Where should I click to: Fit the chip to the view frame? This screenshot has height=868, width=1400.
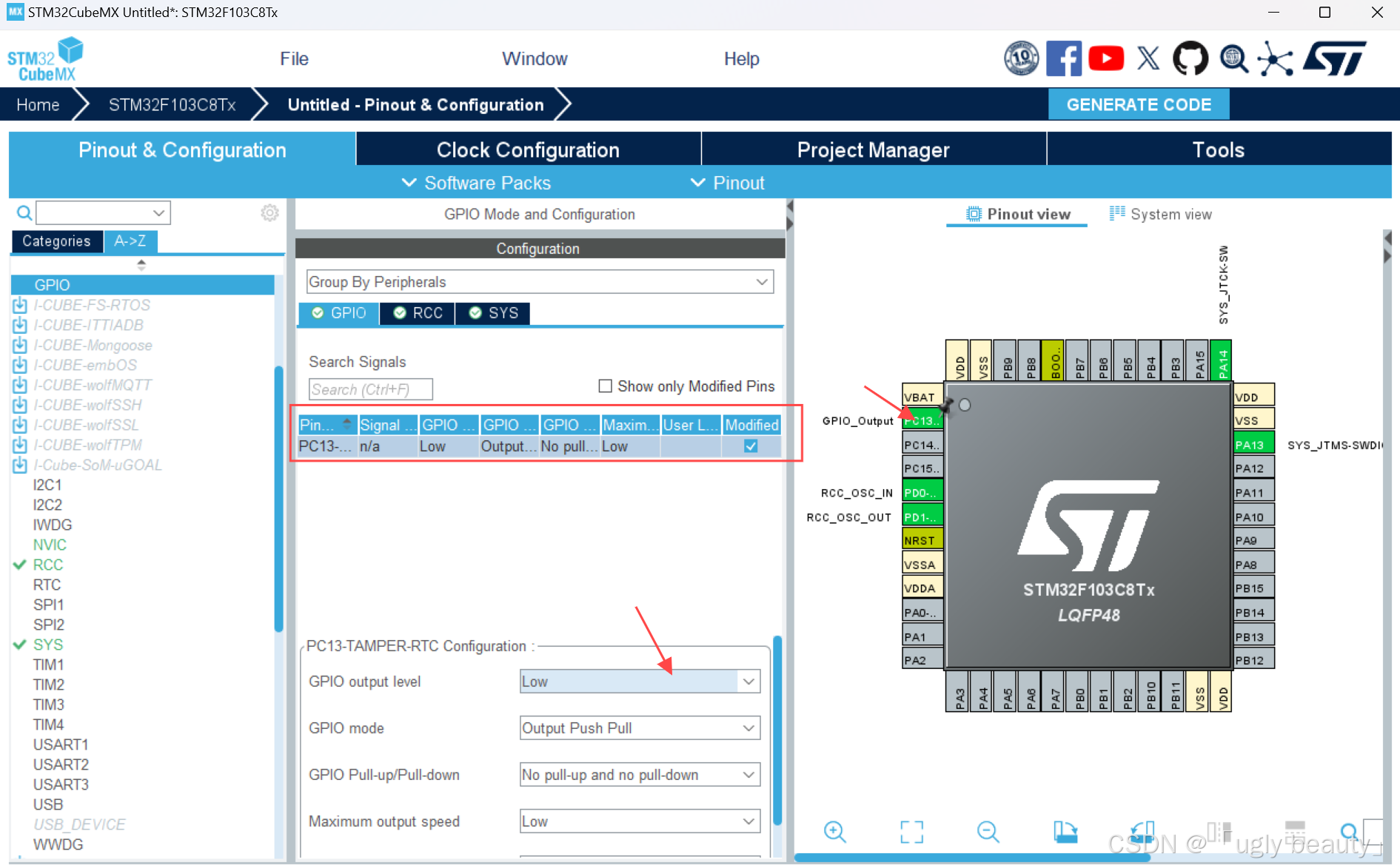click(912, 832)
